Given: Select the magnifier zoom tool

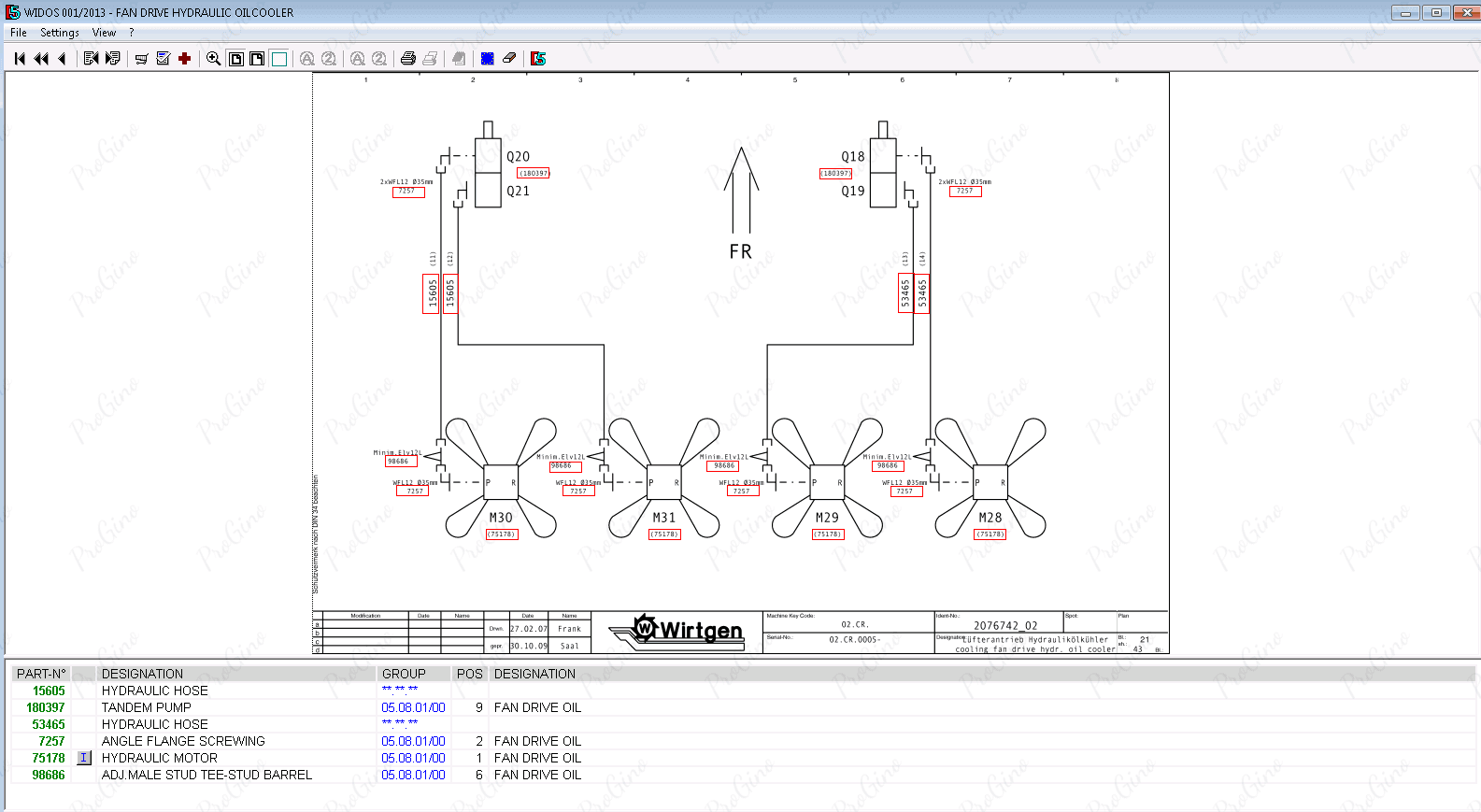Looking at the screenshot, I should pos(213,59).
